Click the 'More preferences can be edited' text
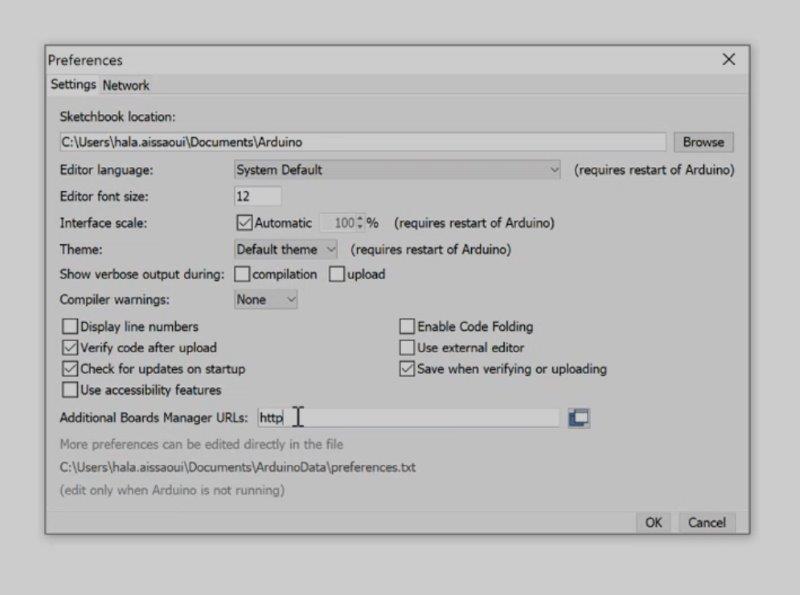Image resolution: width=800 pixels, height=595 pixels. point(202,444)
